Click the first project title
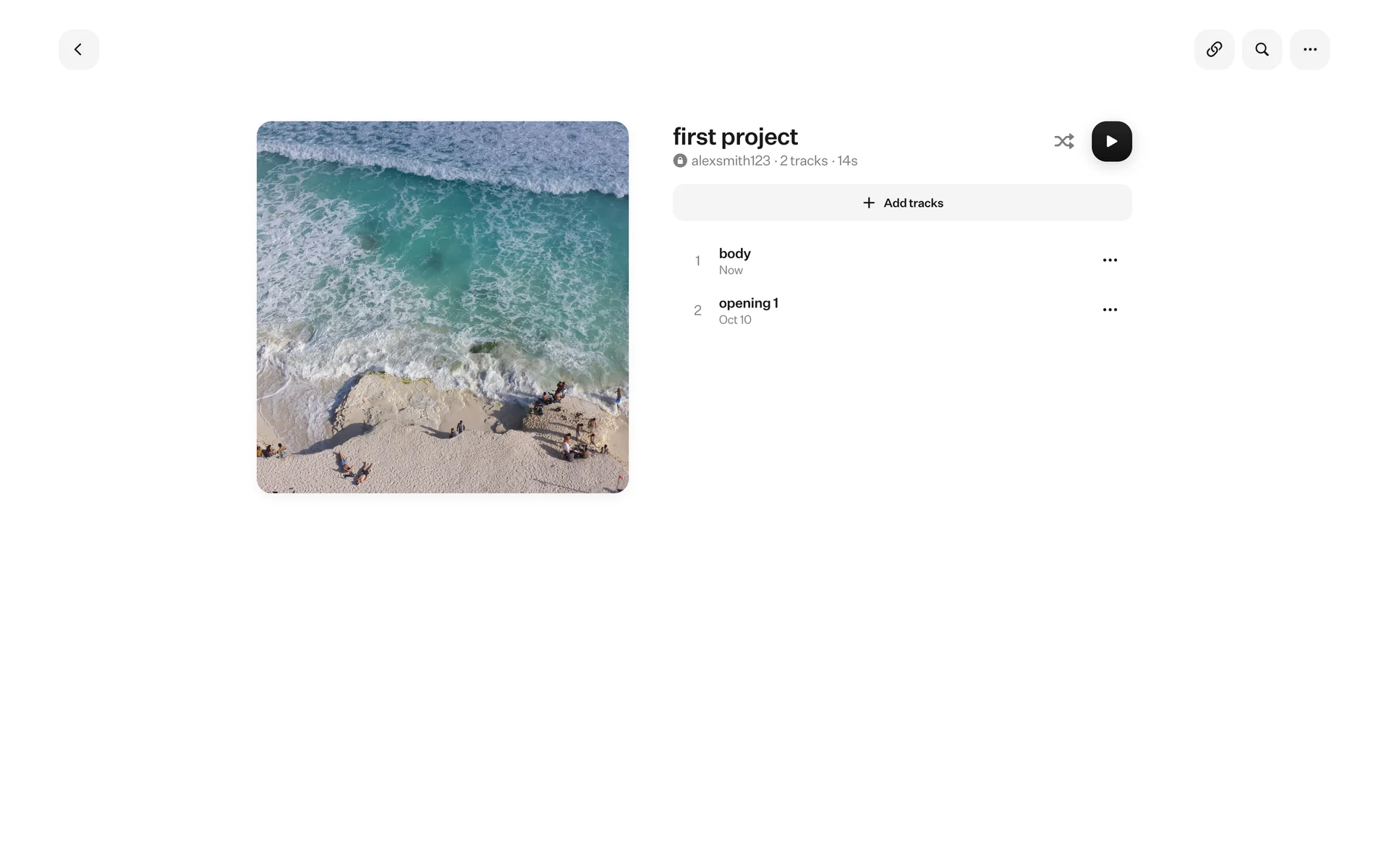 tap(735, 137)
